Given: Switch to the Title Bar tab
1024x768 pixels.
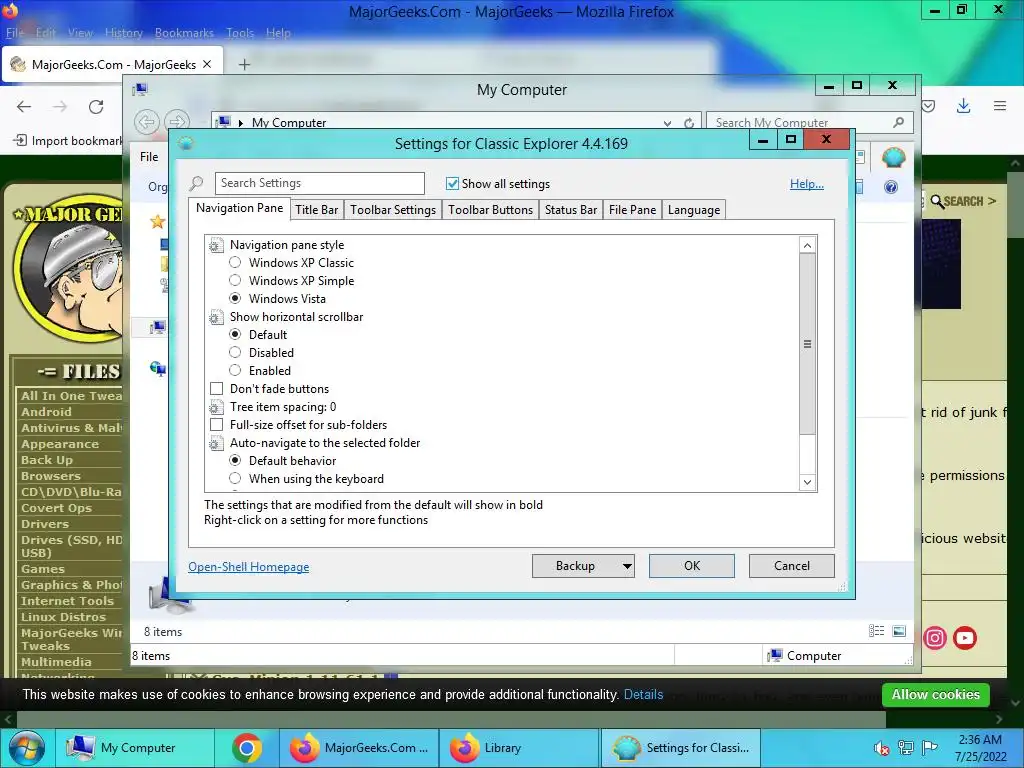Looking at the screenshot, I should pos(317,210).
